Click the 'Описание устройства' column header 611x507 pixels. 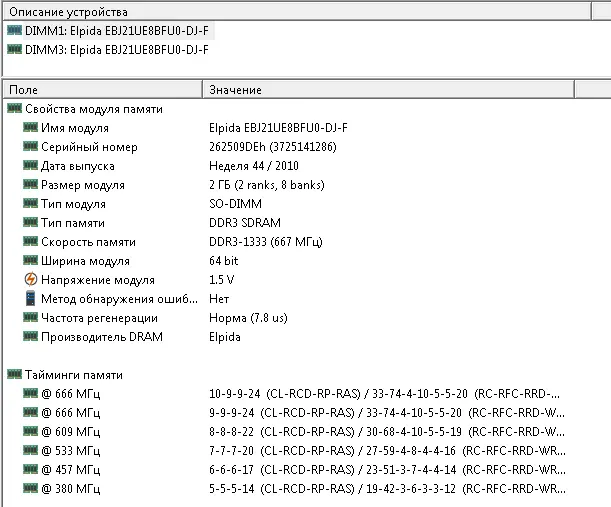[297, 12]
